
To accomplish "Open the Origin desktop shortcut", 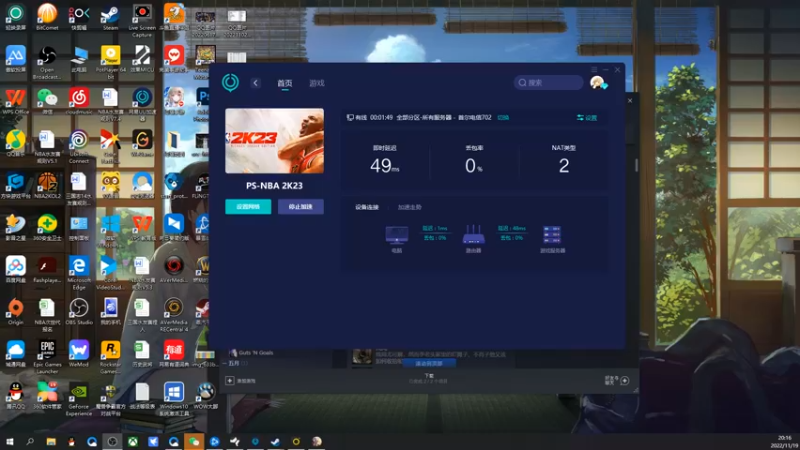I will (x=15, y=312).
